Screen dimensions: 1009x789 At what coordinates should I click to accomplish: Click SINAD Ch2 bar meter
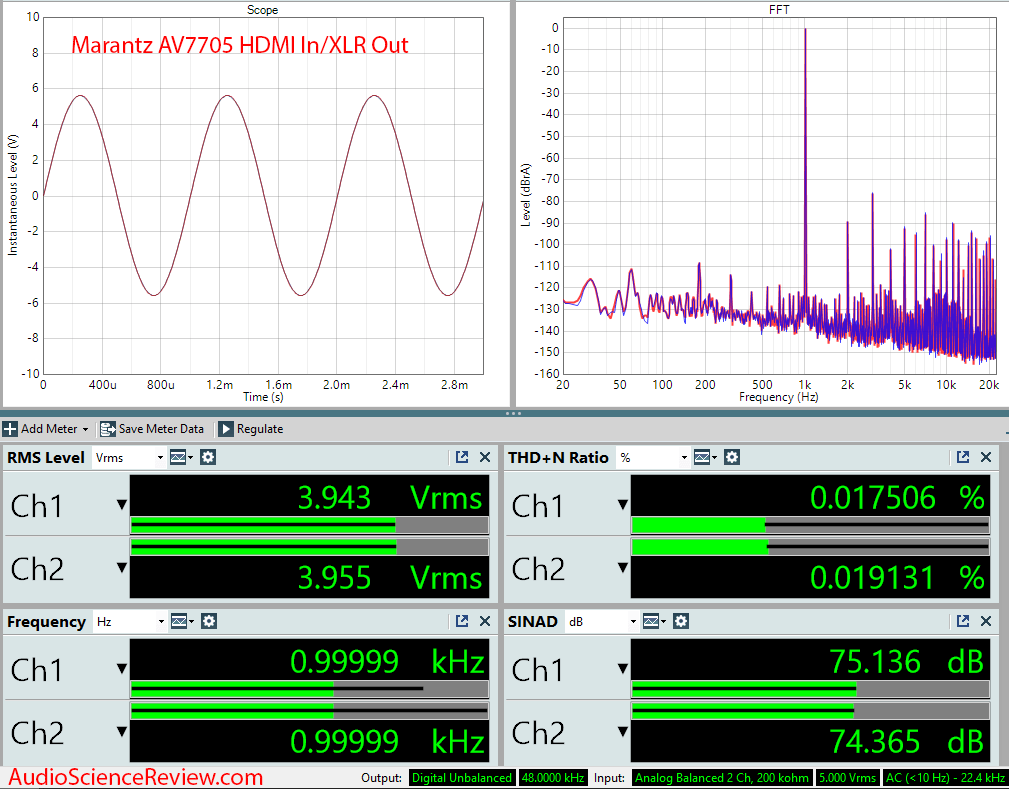coord(810,711)
